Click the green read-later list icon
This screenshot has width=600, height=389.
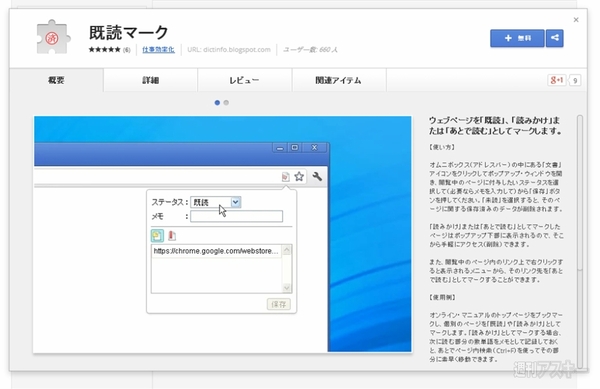(157, 236)
